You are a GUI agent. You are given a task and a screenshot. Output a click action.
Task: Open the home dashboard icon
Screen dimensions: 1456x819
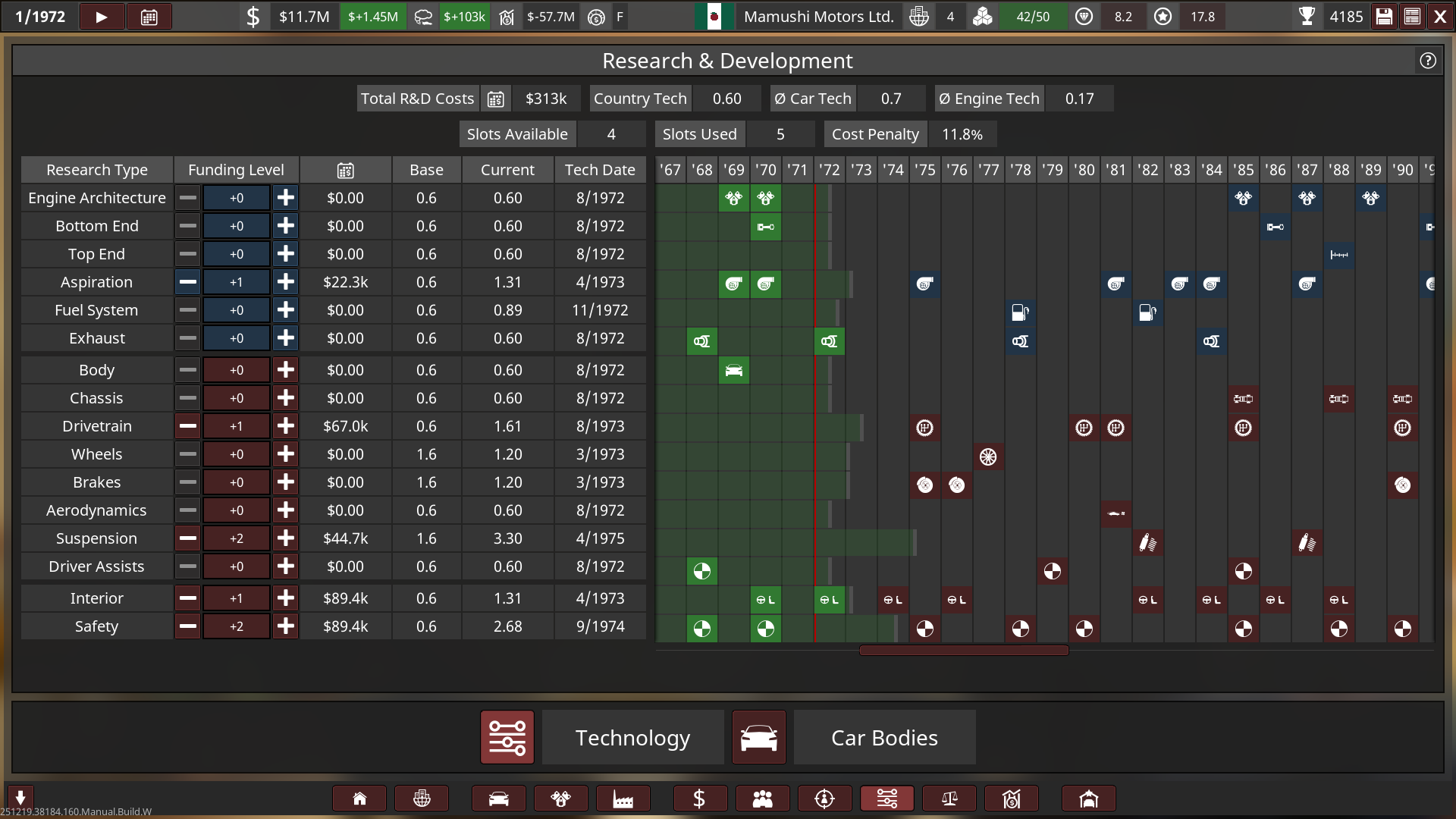(x=359, y=799)
